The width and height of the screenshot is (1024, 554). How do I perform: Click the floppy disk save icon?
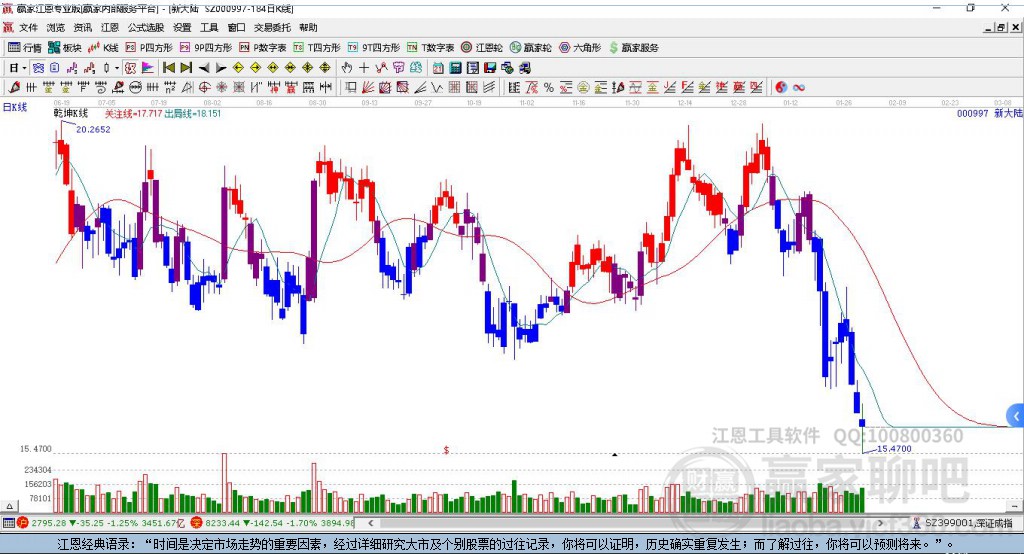coord(490,67)
